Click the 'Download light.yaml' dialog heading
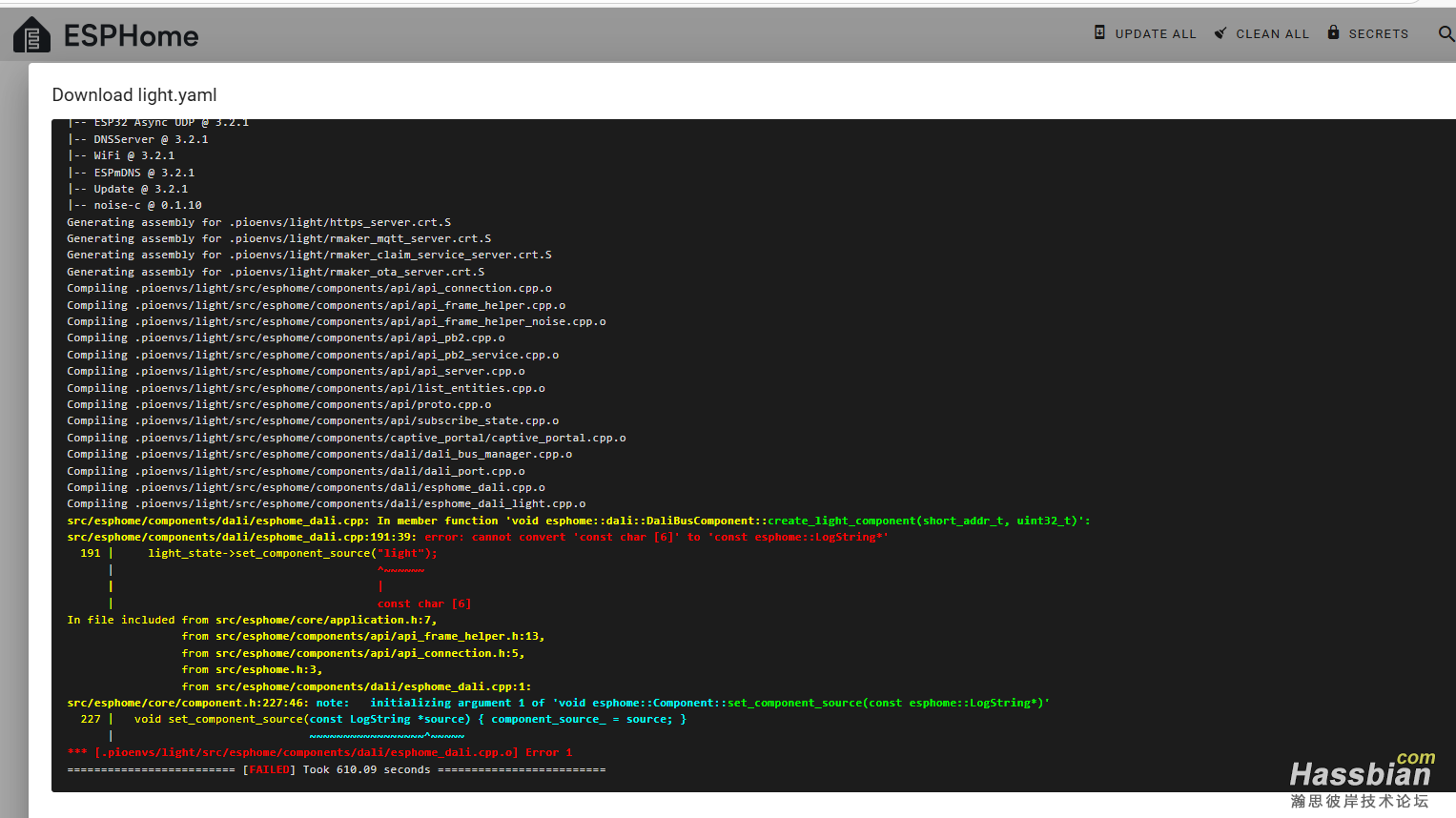Image resolution: width=1456 pixels, height=818 pixels. (134, 95)
